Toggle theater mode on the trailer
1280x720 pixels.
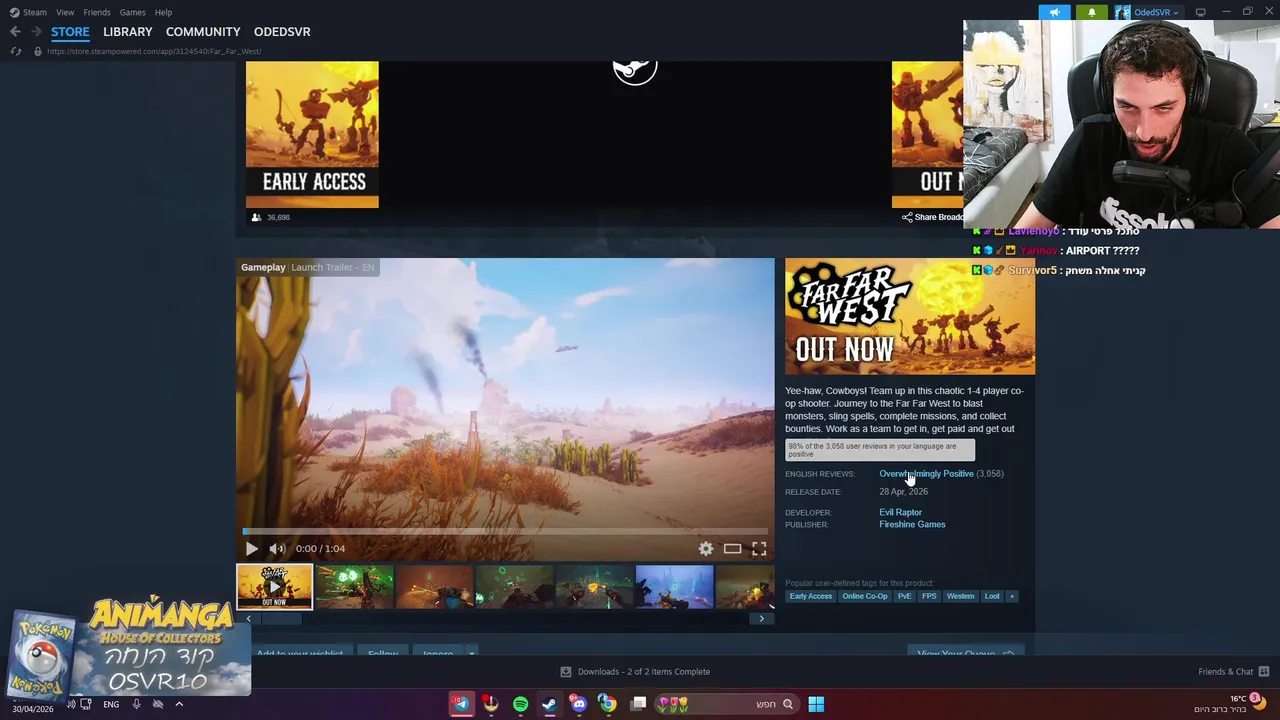pyautogui.click(x=732, y=548)
